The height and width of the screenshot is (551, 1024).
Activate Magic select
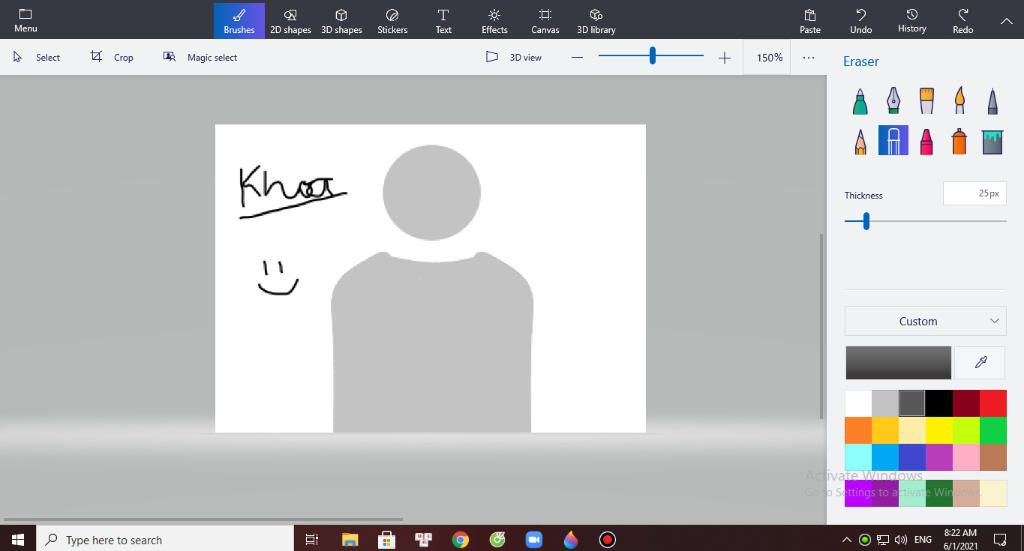click(x=200, y=57)
